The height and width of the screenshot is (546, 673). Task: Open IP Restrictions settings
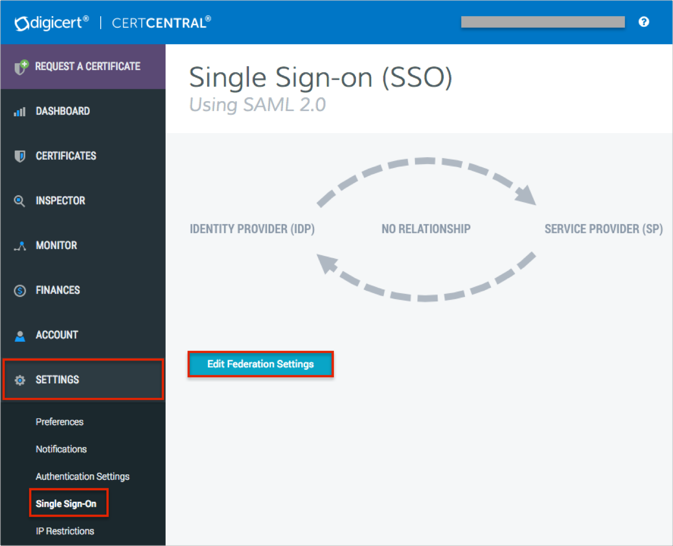(65, 531)
